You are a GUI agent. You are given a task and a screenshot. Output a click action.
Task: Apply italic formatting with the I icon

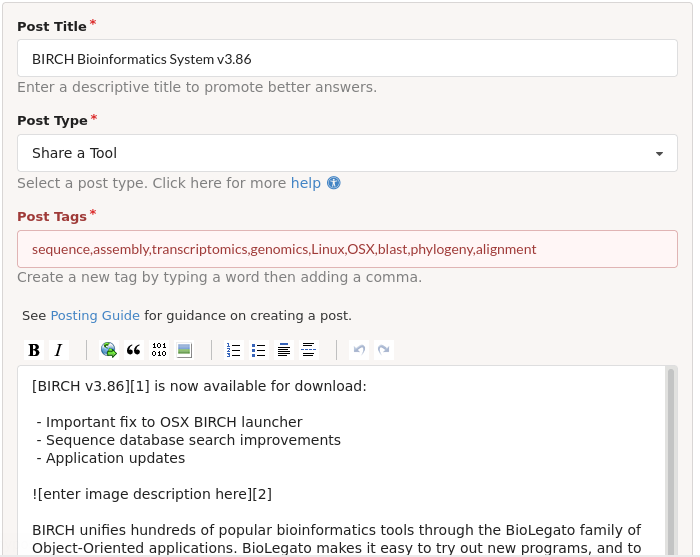(x=59, y=350)
